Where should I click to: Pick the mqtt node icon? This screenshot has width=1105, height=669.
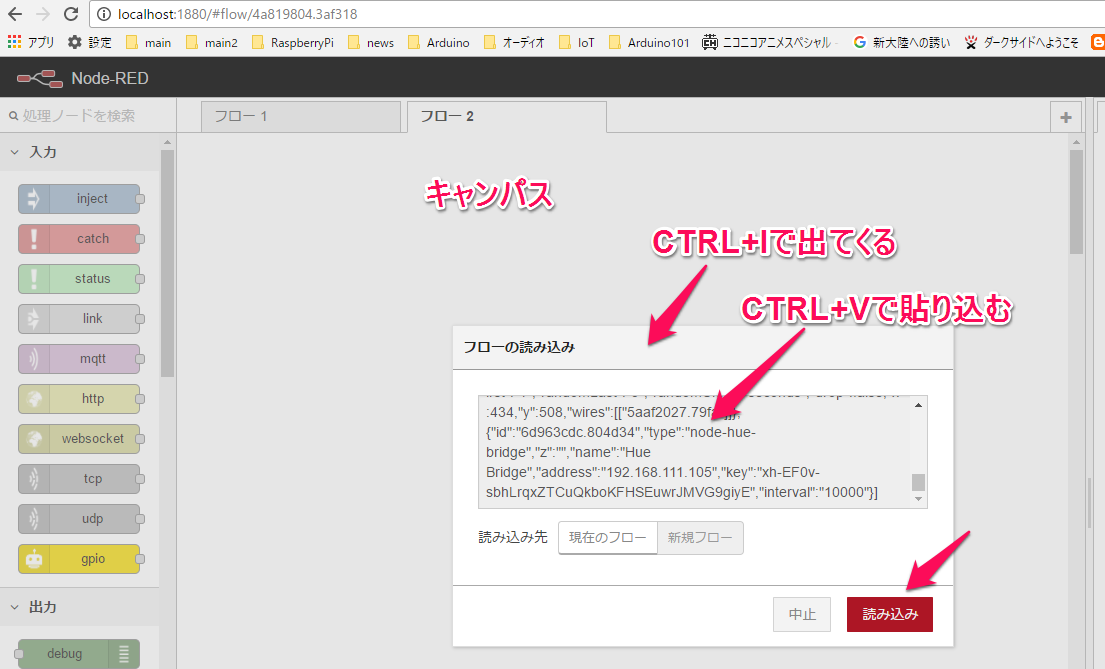point(34,359)
